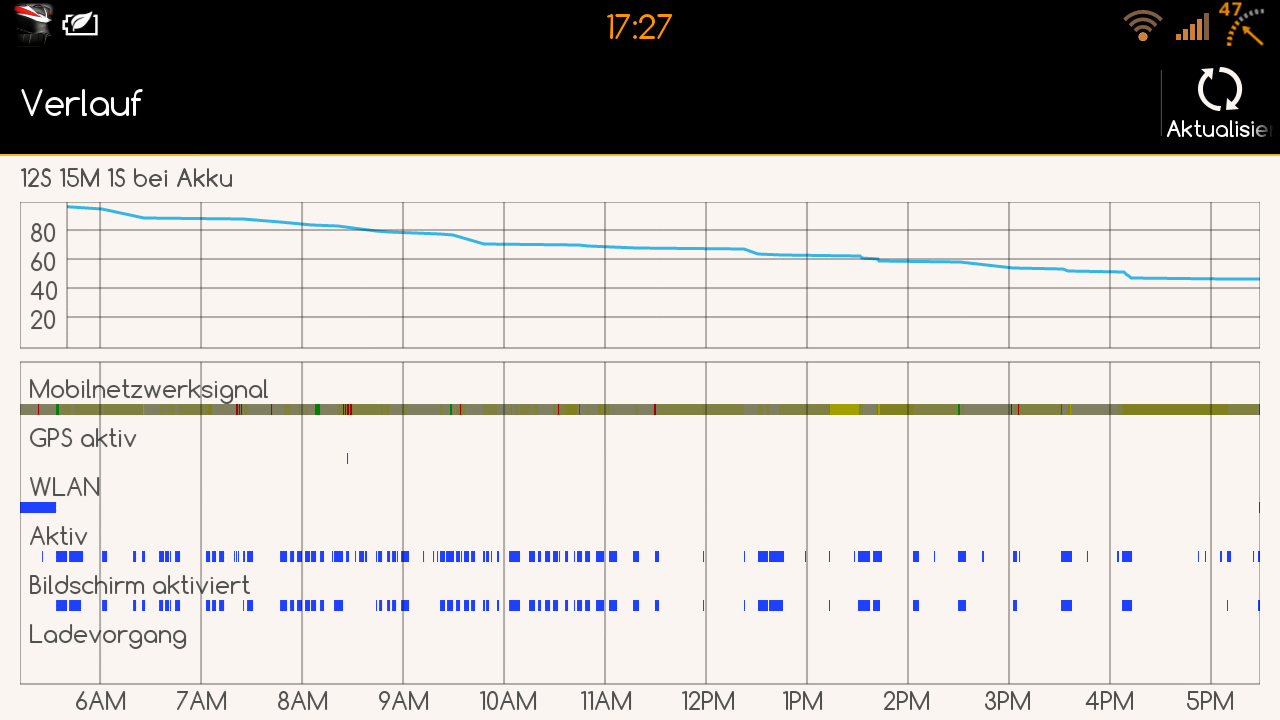Tap the mobile signal bars icon
Viewport: 1280px width, 720px height.
[1192, 27]
